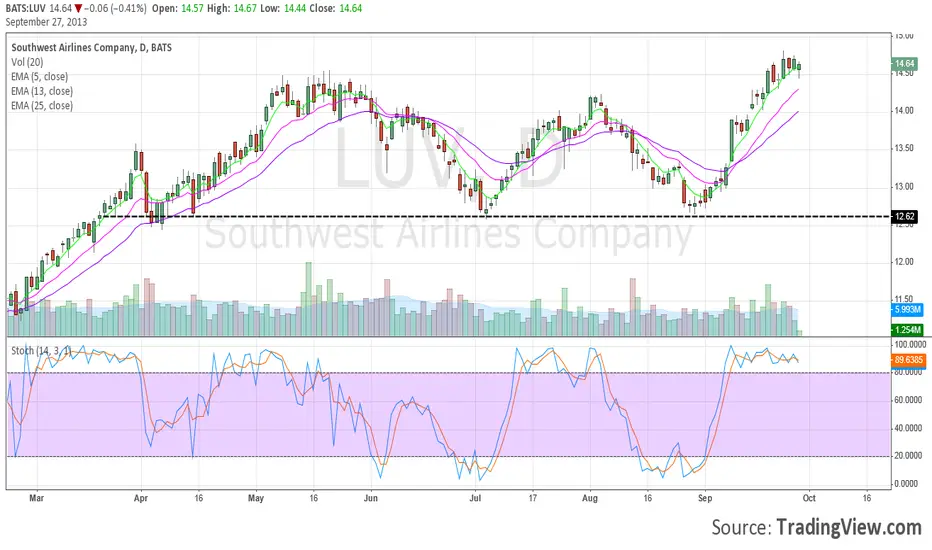Viewport: 932px width, 550px height.
Task: Click the 12.62 support level price tag
Action: pyautogui.click(x=905, y=216)
